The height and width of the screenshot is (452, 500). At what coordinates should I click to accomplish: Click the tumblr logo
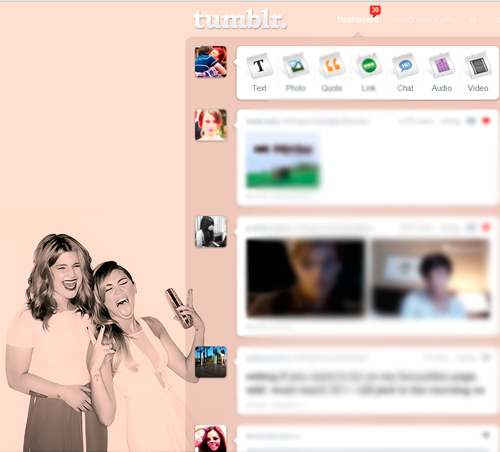(240, 19)
